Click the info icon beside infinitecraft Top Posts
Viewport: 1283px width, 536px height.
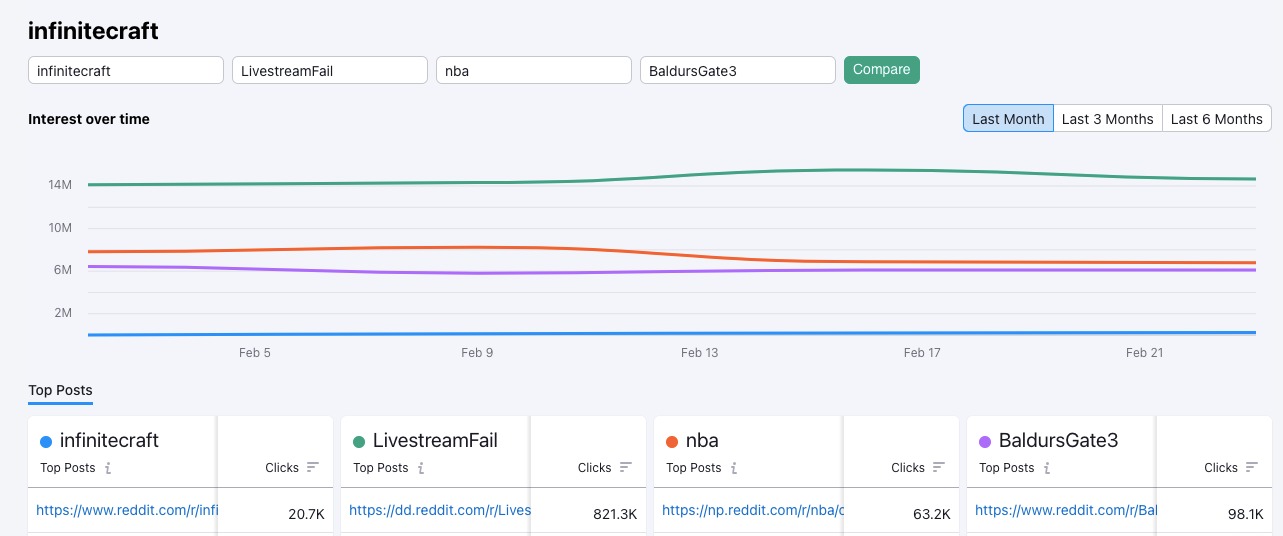[108, 468]
